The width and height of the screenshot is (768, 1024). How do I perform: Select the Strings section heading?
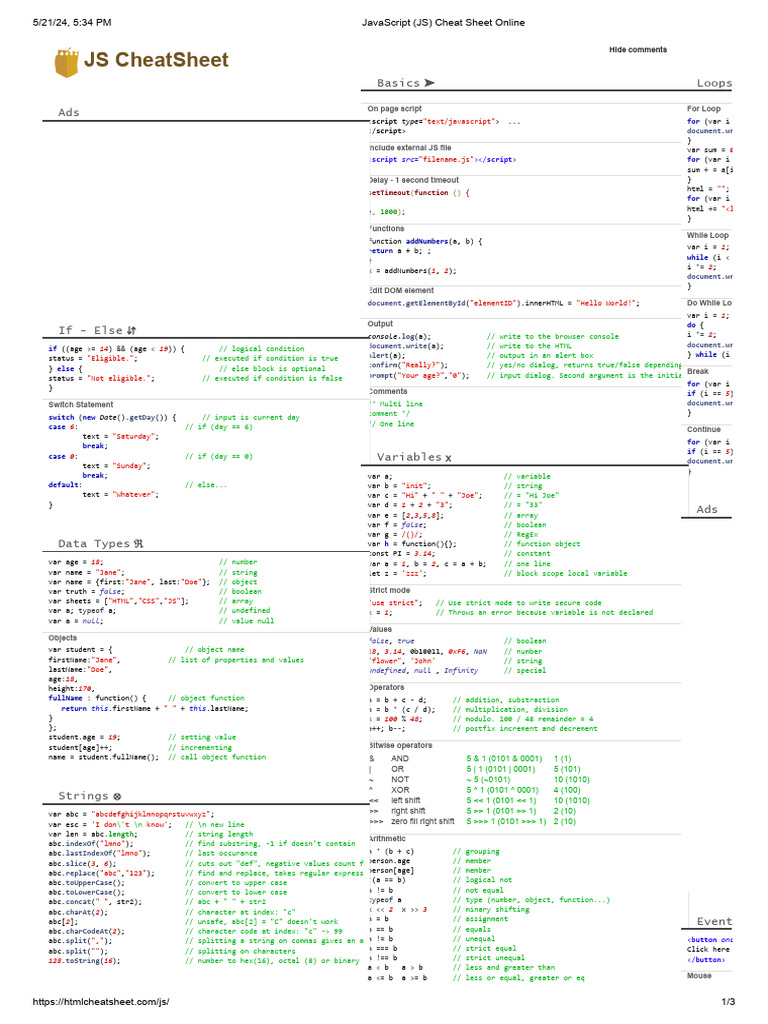tap(83, 795)
